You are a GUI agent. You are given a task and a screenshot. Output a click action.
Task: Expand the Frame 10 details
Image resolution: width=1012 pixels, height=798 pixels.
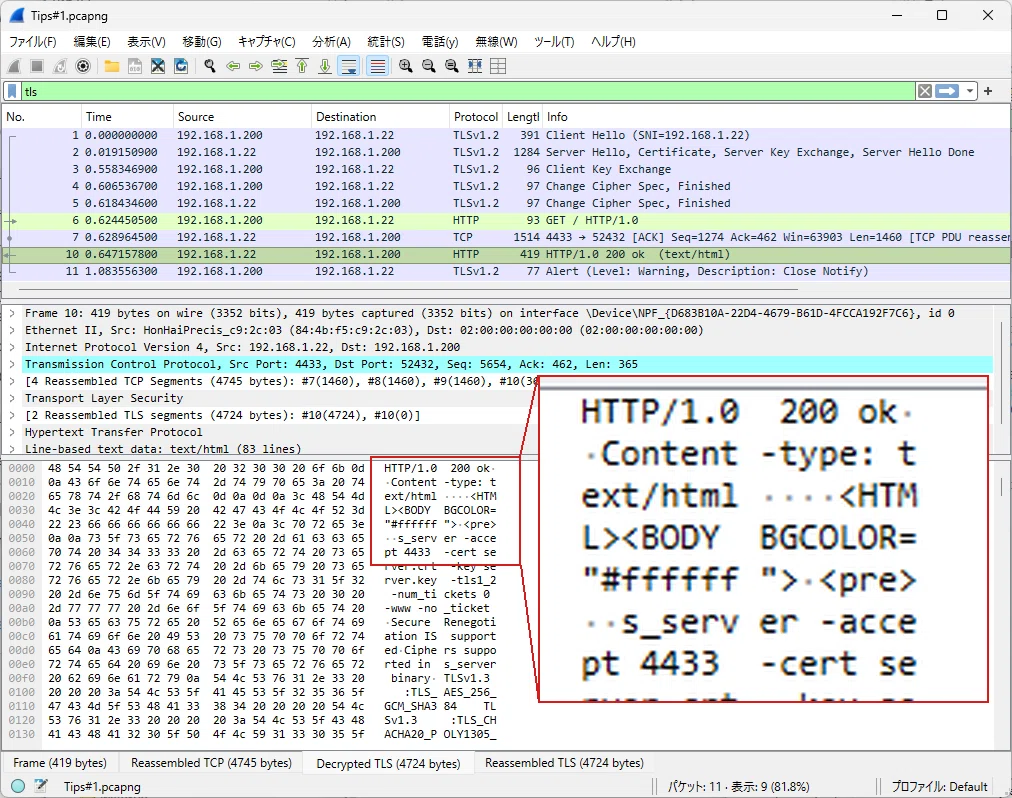[12, 313]
